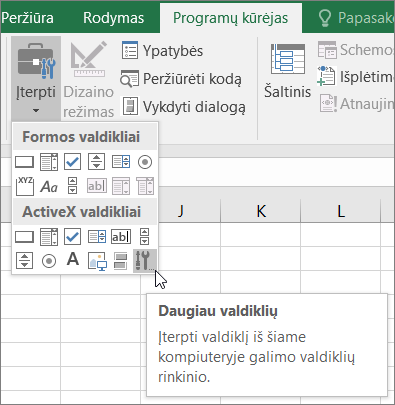Screen dimensions: 395x405
Task: Click the Dizaino režimas button
Action: (88, 79)
